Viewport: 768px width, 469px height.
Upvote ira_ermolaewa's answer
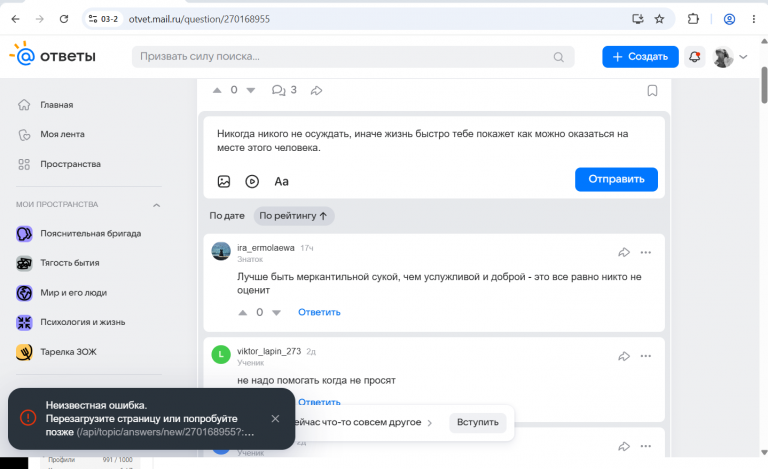[242, 312]
